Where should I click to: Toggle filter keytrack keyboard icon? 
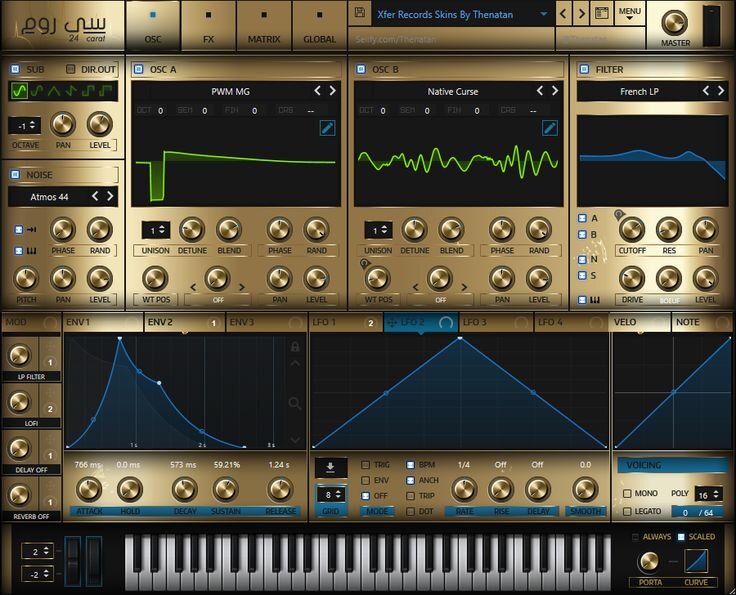pyautogui.click(x=594, y=299)
